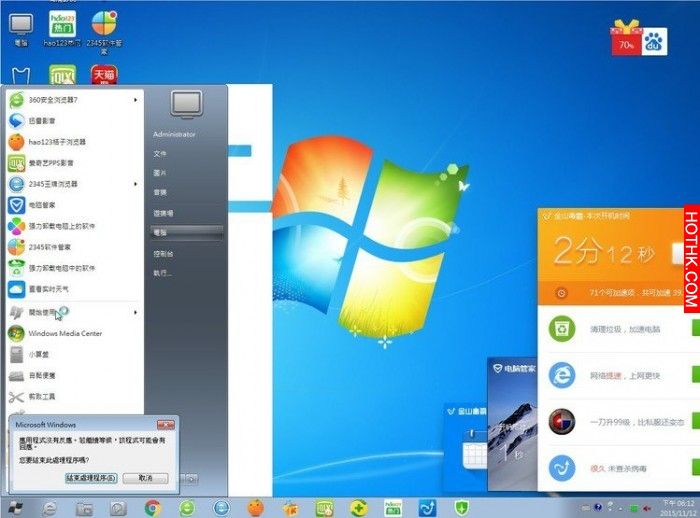Open the red 天猫 desktop shortcut
Viewport: 700px width, 518px height.
click(x=104, y=74)
